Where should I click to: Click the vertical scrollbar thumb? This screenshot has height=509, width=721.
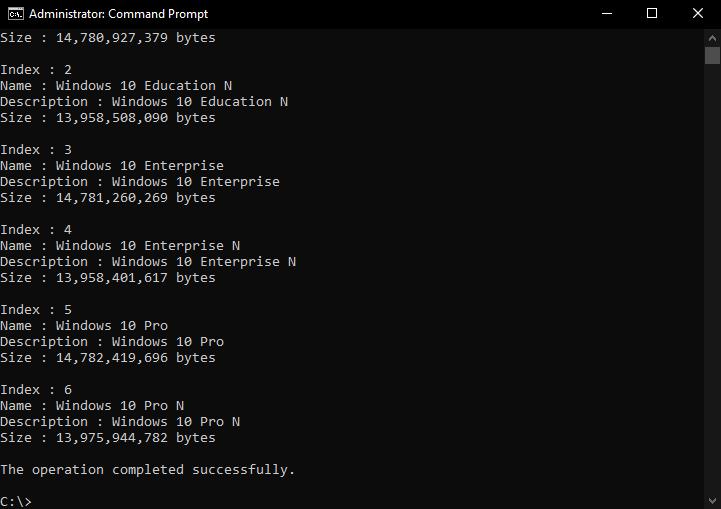712,56
